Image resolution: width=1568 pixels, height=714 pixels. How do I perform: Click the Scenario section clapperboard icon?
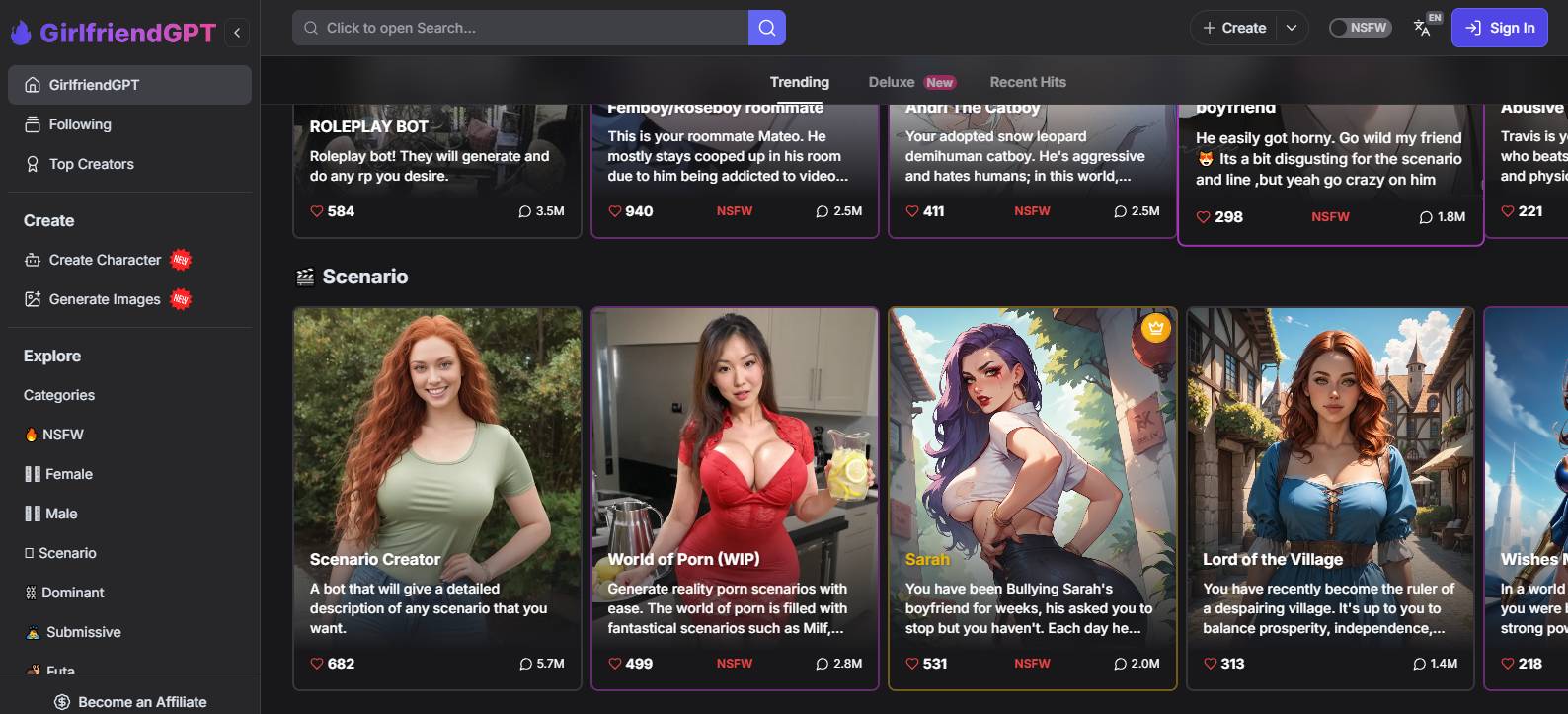point(305,277)
